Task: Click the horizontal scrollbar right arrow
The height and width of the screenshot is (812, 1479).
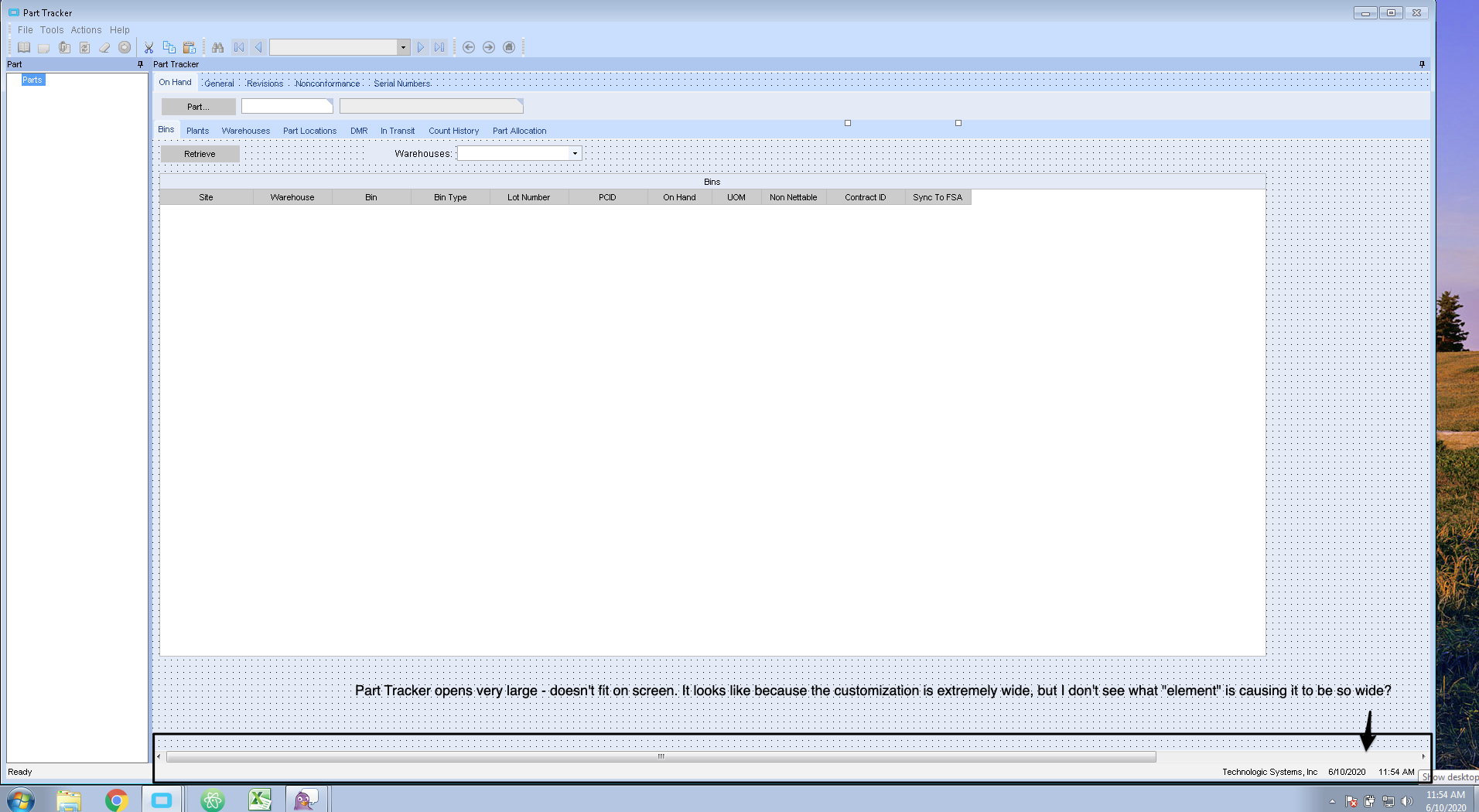Action: 1423,757
